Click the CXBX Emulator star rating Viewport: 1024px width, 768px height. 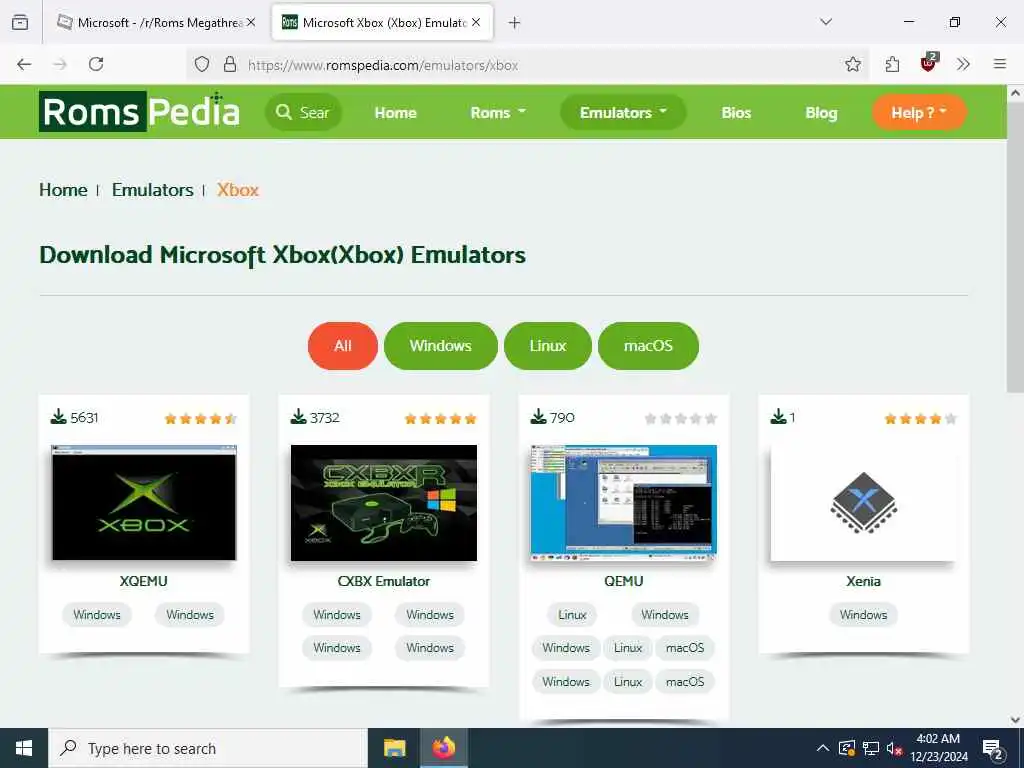pos(441,419)
